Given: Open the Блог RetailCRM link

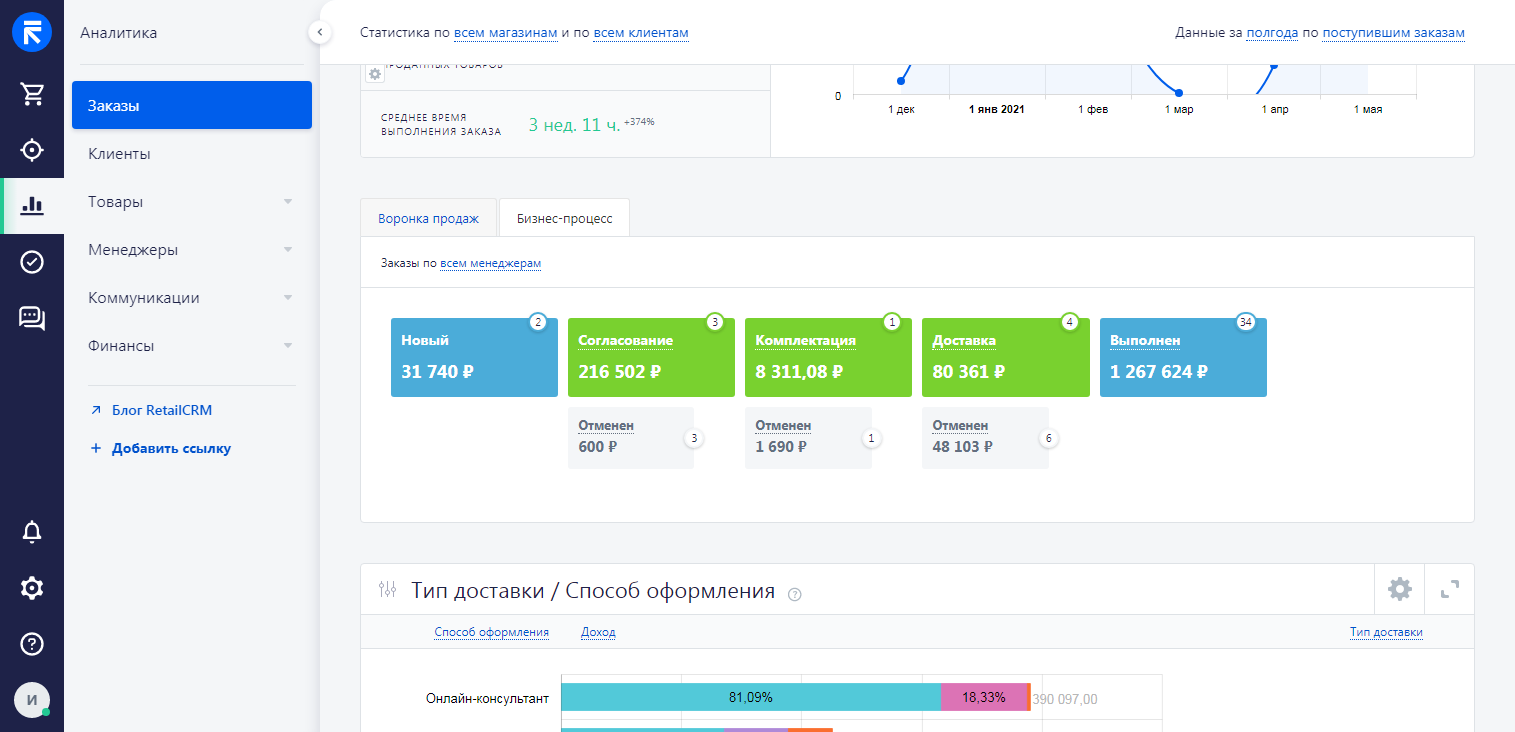Looking at the screenshot, I should point(161,410).
